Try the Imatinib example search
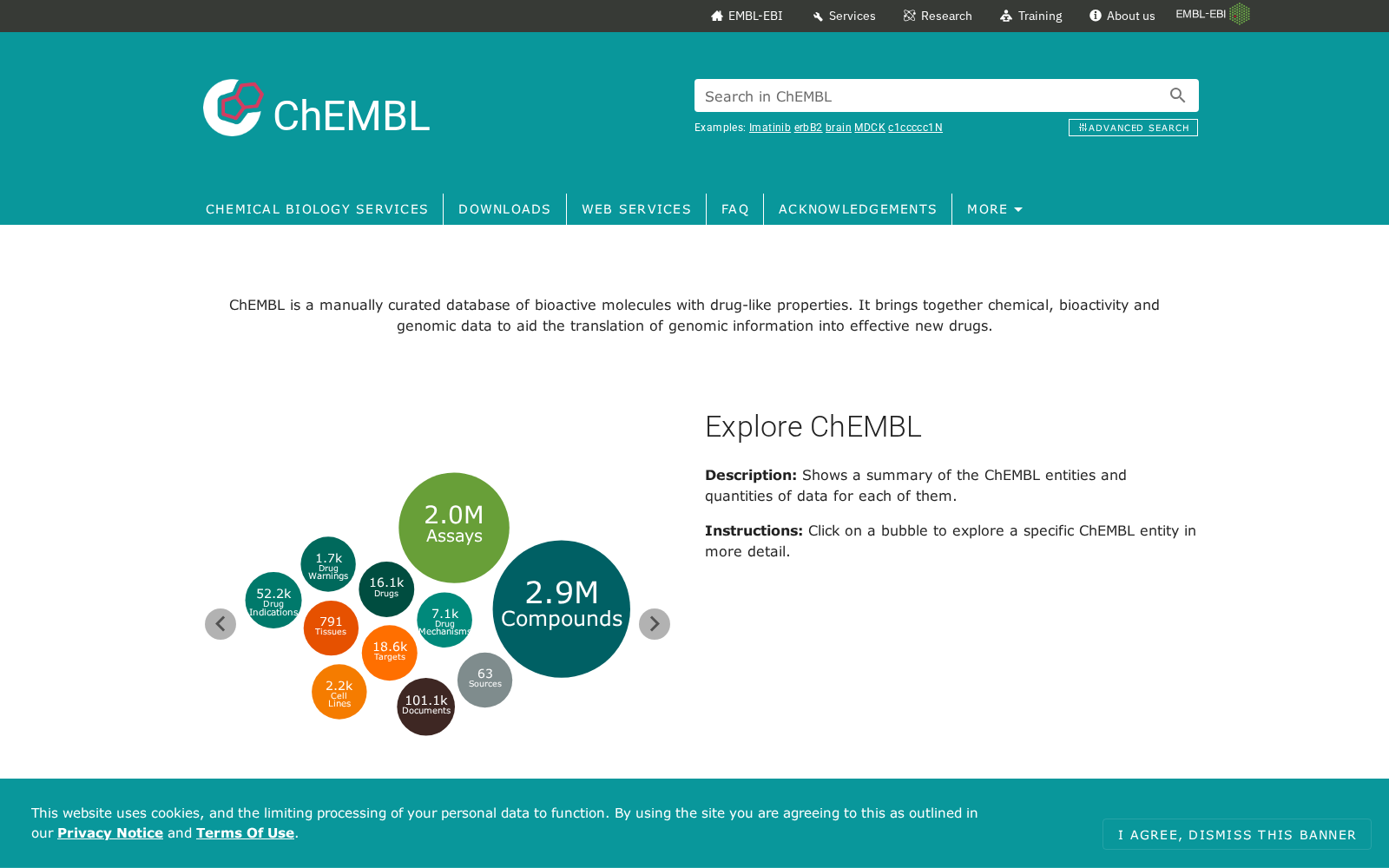The image size is (1389, 868). pyautogui.click(x=770, y=128)
